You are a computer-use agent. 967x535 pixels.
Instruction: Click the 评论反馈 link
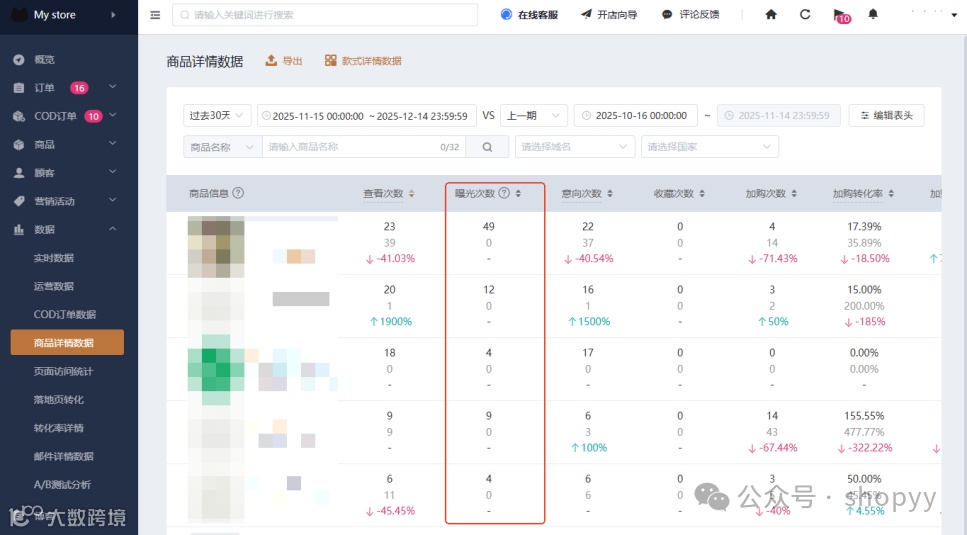pos(699,15)
